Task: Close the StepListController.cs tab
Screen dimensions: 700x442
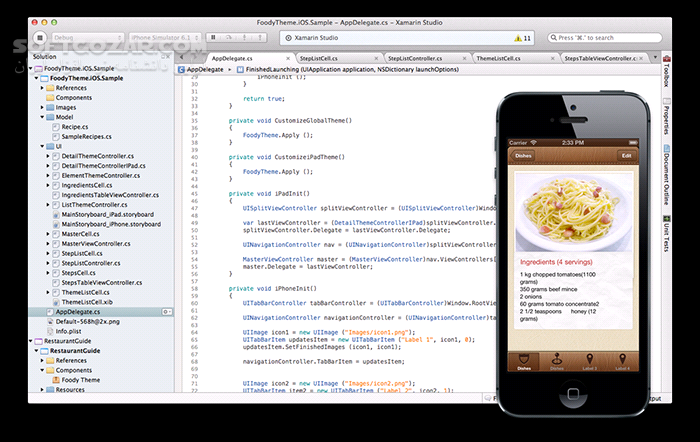Action: [464, 58]
